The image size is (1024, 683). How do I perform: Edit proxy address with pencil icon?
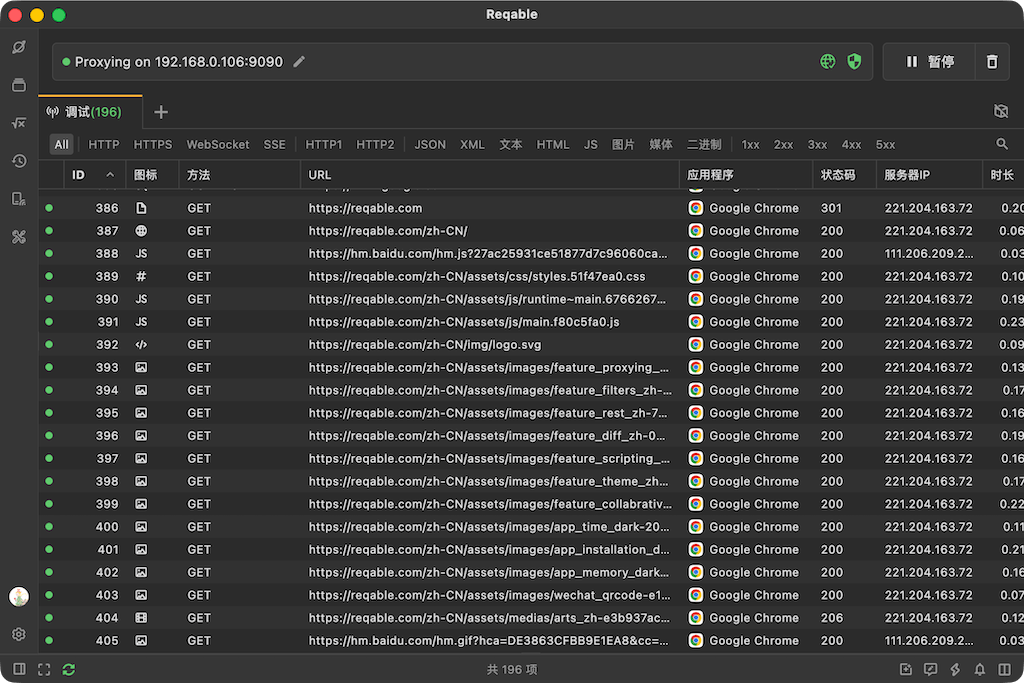[299, 61]
